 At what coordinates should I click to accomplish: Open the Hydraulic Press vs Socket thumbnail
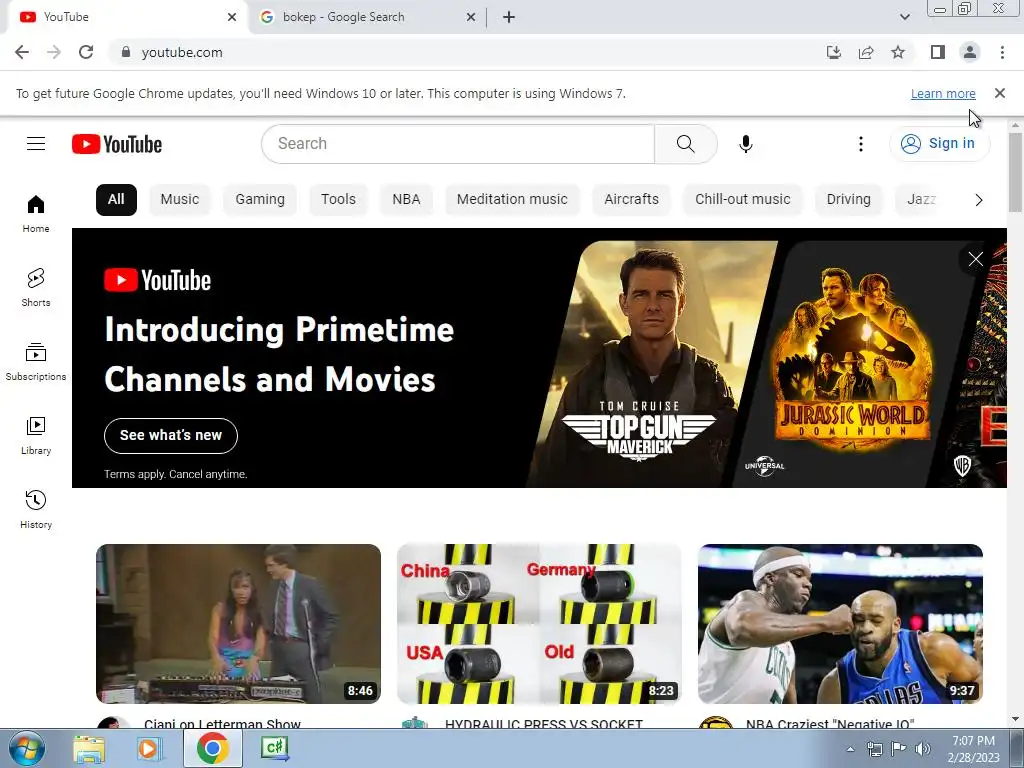pyautogui.click(x=539, y=624)
